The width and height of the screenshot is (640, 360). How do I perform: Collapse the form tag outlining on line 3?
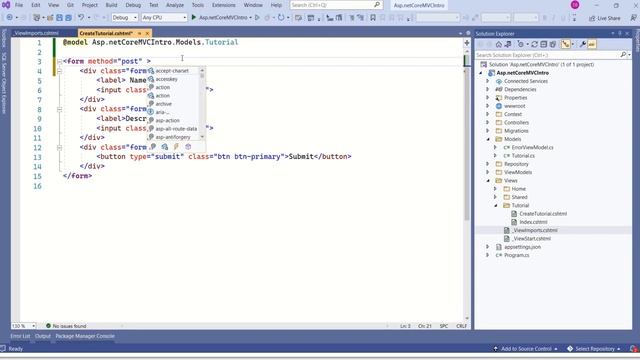(x=60, y=62)
